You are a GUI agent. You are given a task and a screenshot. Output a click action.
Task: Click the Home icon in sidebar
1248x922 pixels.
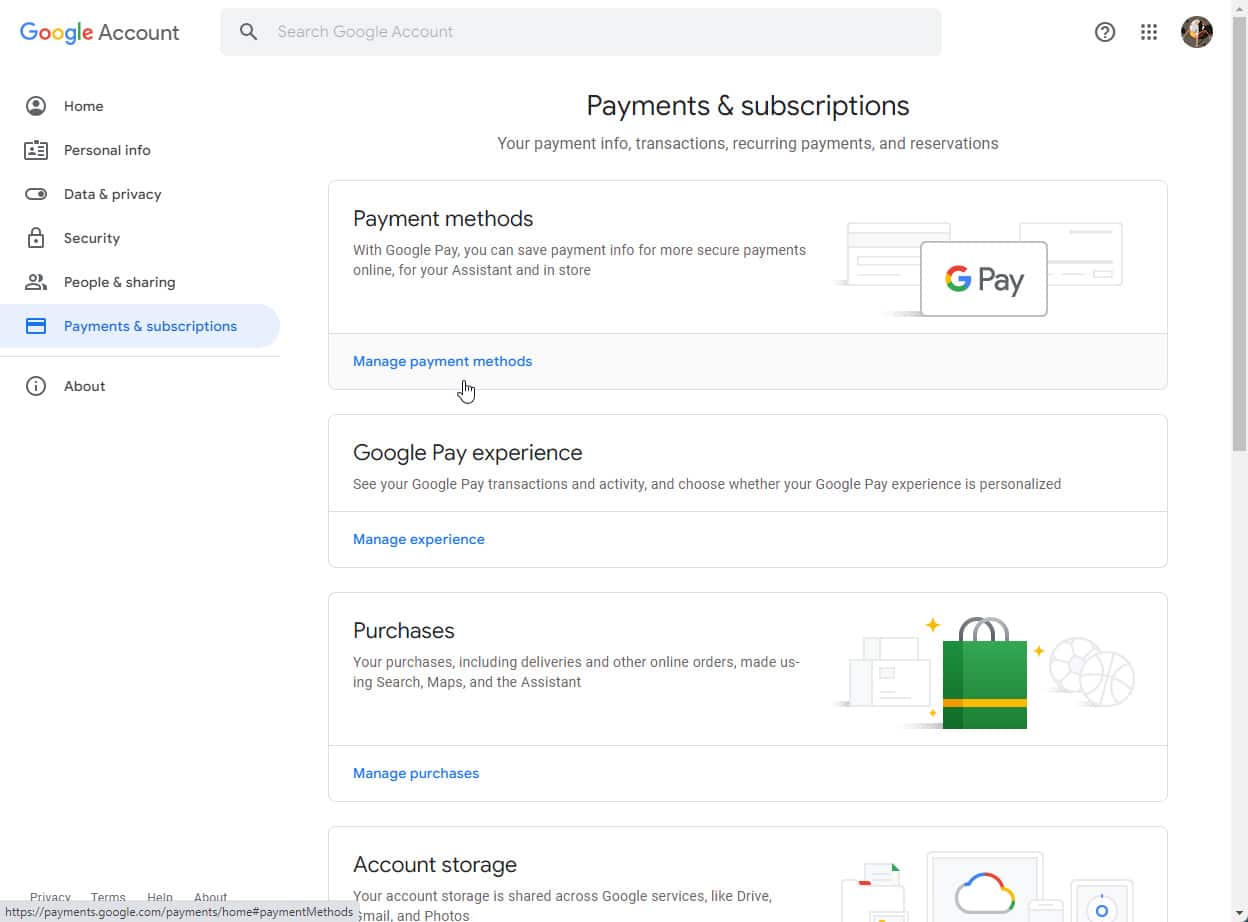point(36,106)
